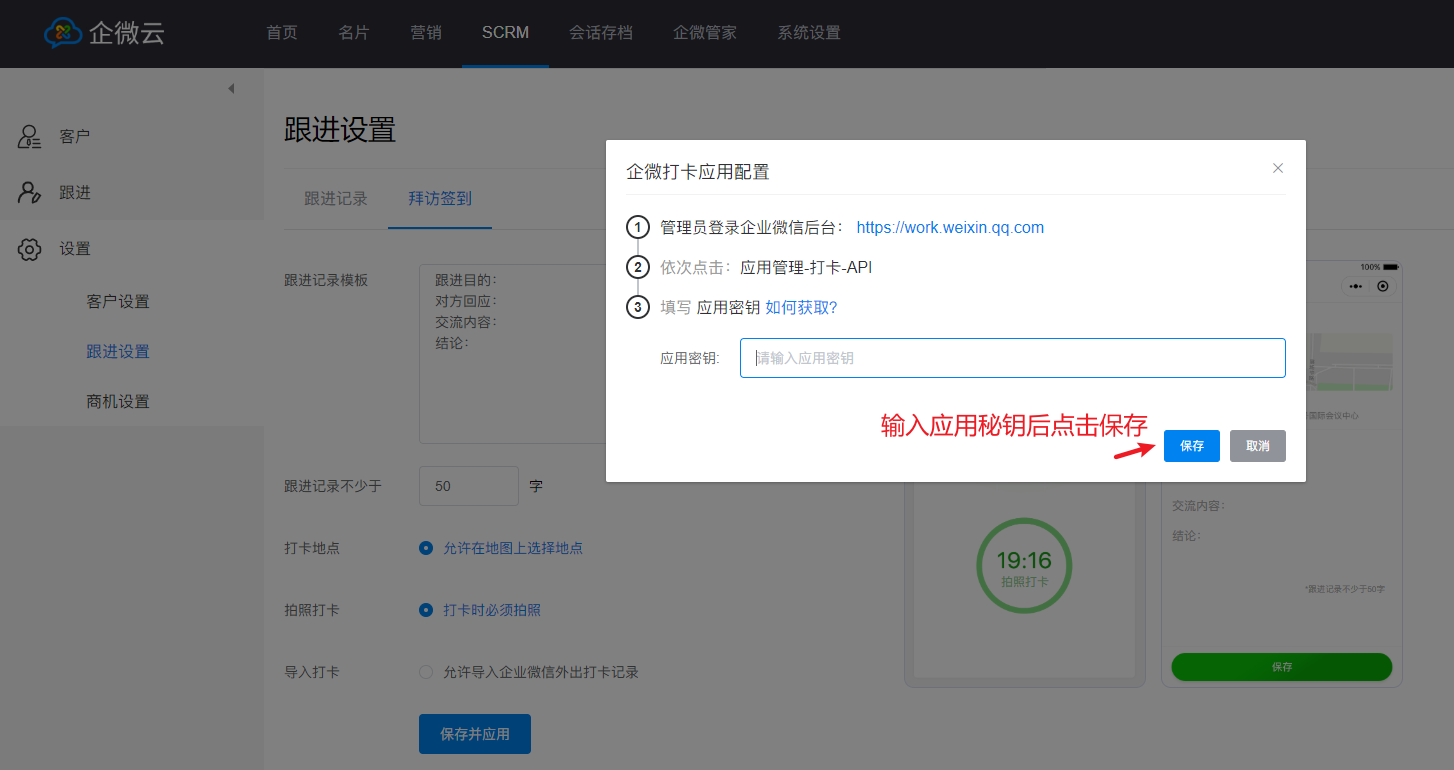Select 允许在地图上选择地点 radio option
The image size is (1454, 770).
(426, 548)
